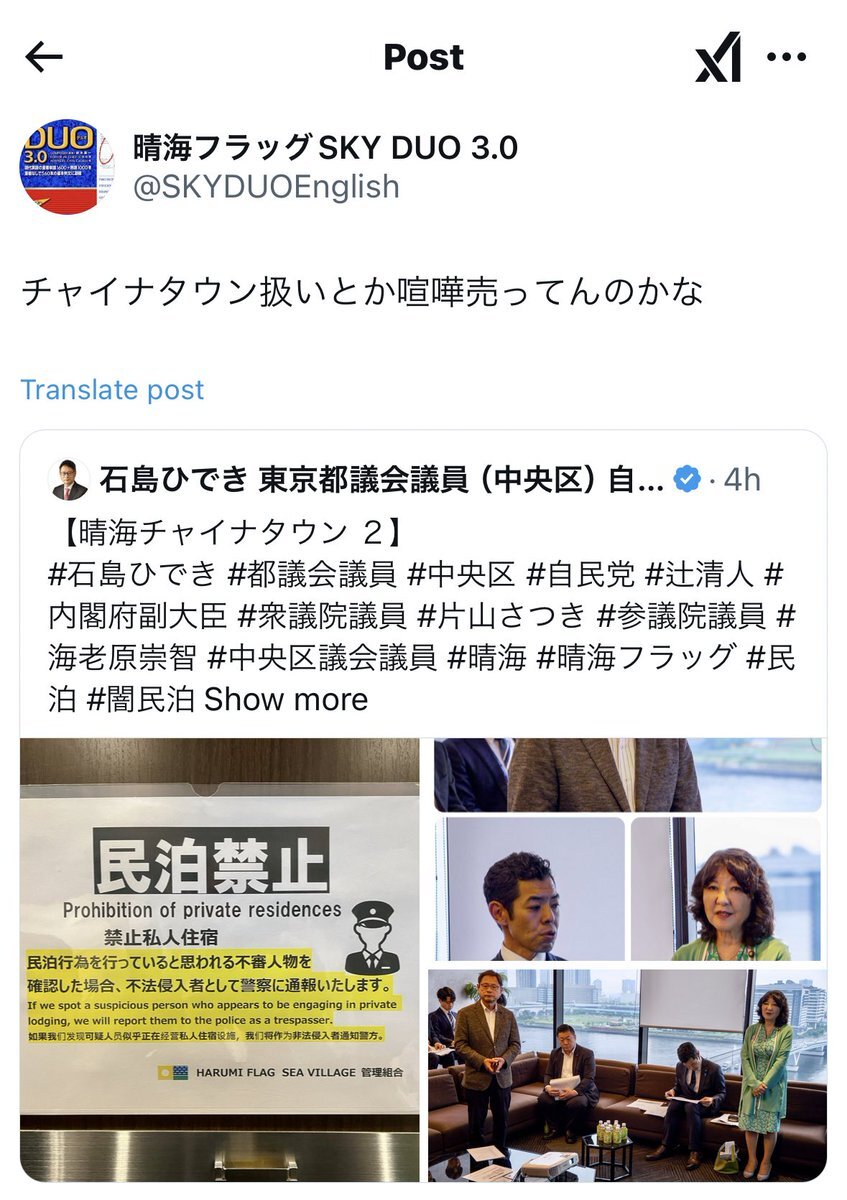Open the Grok xAI icon
This screenshot has width=847, height=1200.
pos(718,57)
